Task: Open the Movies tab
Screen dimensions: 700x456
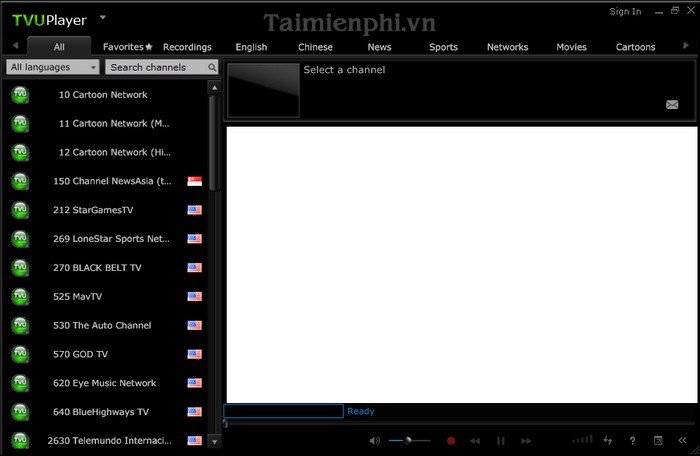Action: click(x=571, y=47)
